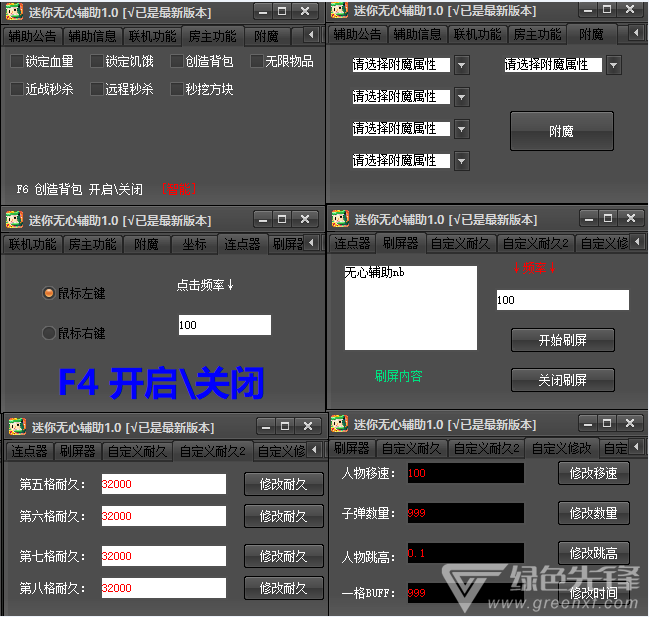649x617 pixels.
Task: Click the 刷屏内容 text area containing 无心辅助nb
Action: (411, 307)
